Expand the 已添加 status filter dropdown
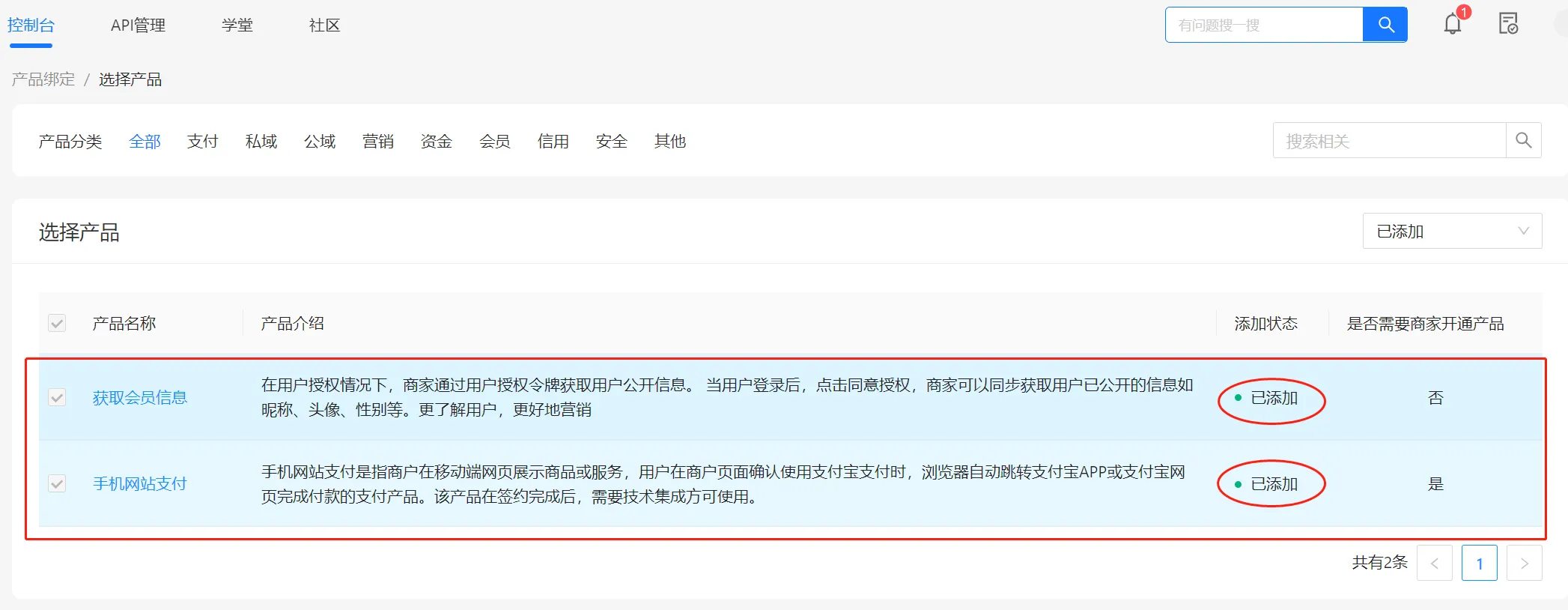This screenshot has width=1568, height=610. [1451, 232]
